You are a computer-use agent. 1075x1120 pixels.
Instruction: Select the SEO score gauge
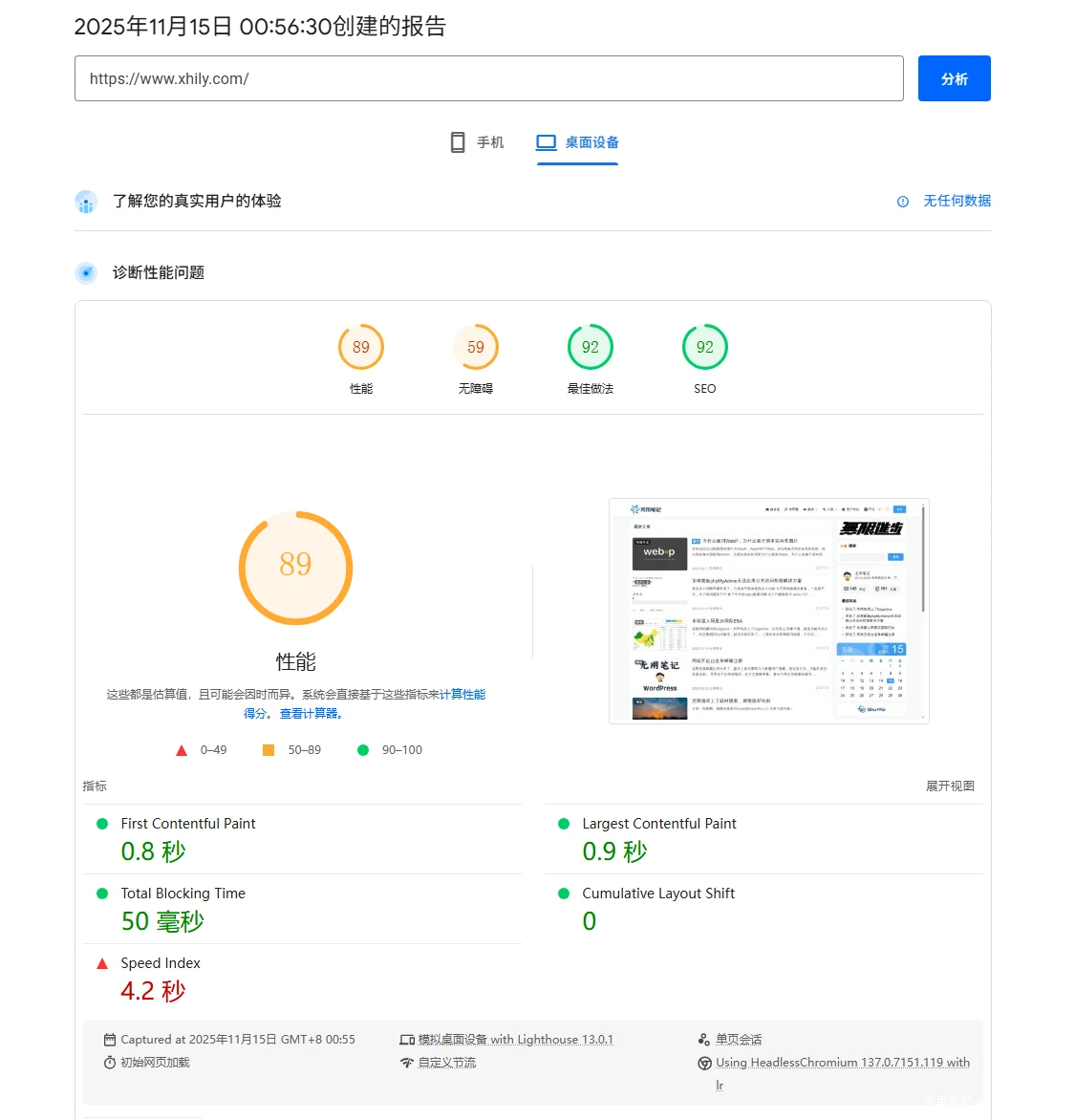(705, 348)
